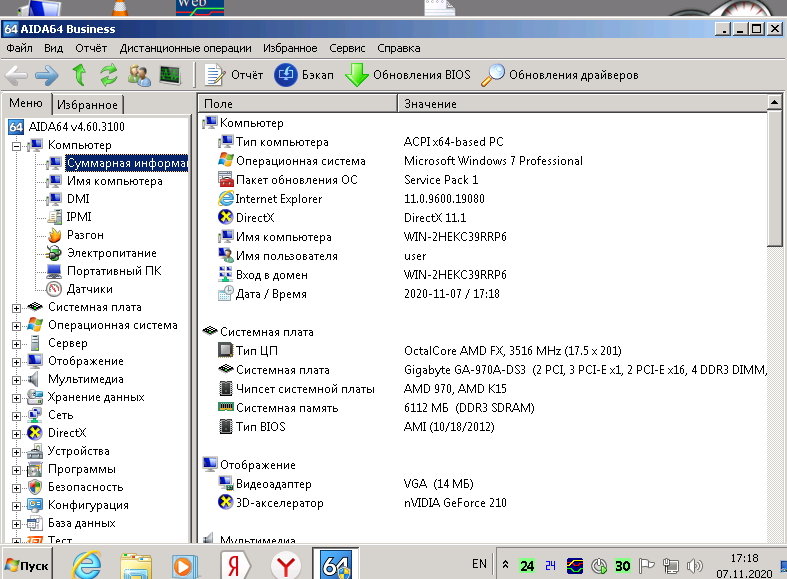Open the Сервис menu
The width and height of the screenshot is (787, 579).
click(347, 48)
